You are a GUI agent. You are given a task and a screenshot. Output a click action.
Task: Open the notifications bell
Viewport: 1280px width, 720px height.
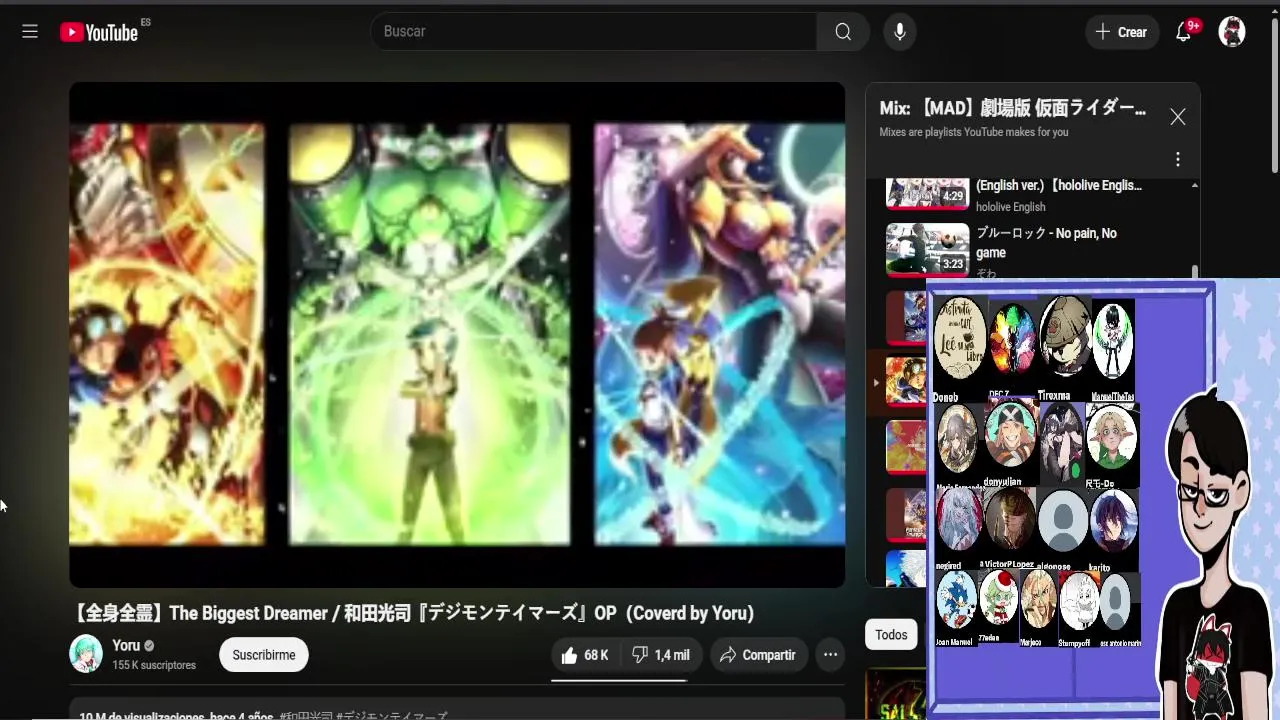(1184, 32)
